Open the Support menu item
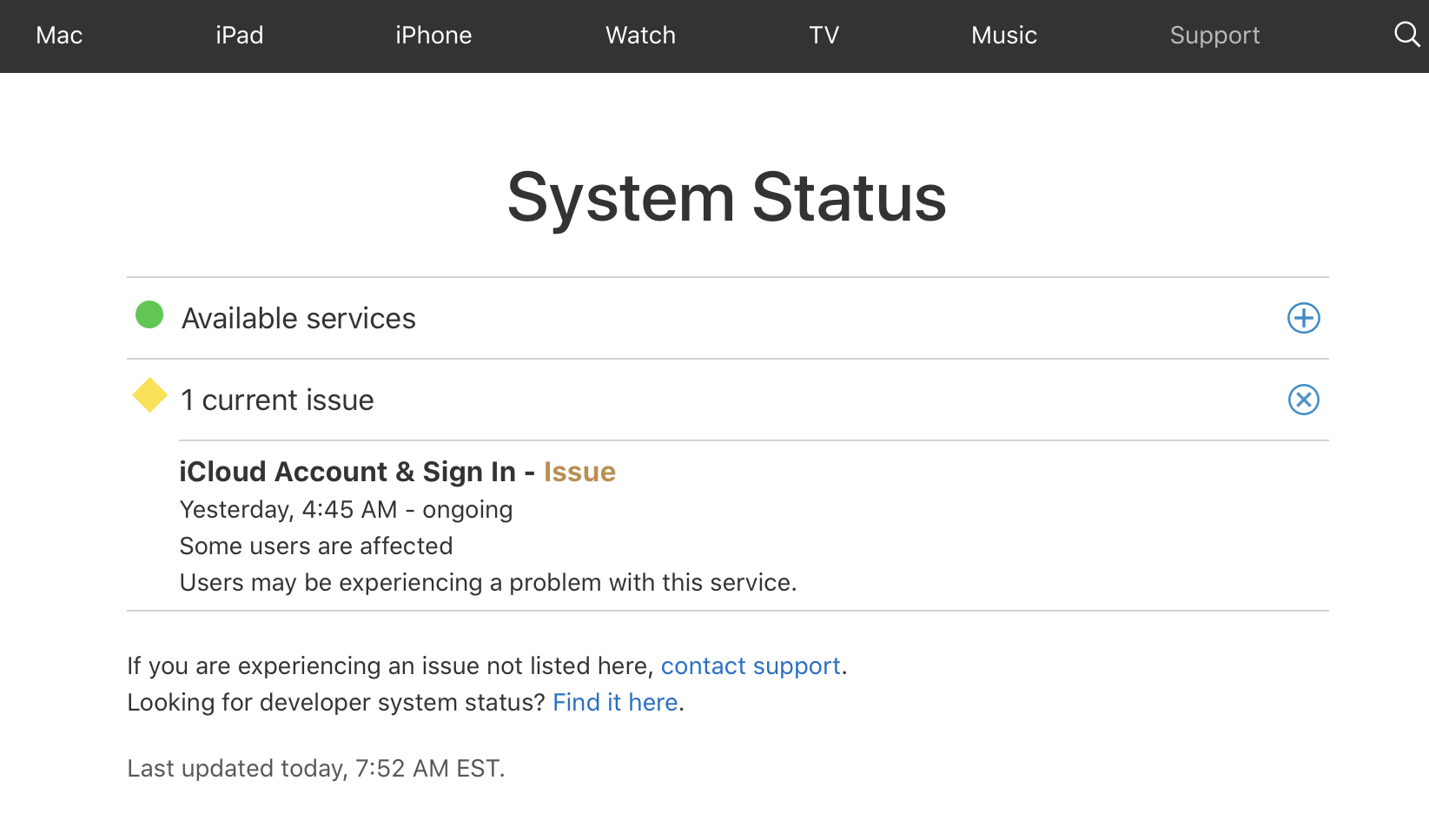This screenshot has height=840, width=1429. (1214, 36)
